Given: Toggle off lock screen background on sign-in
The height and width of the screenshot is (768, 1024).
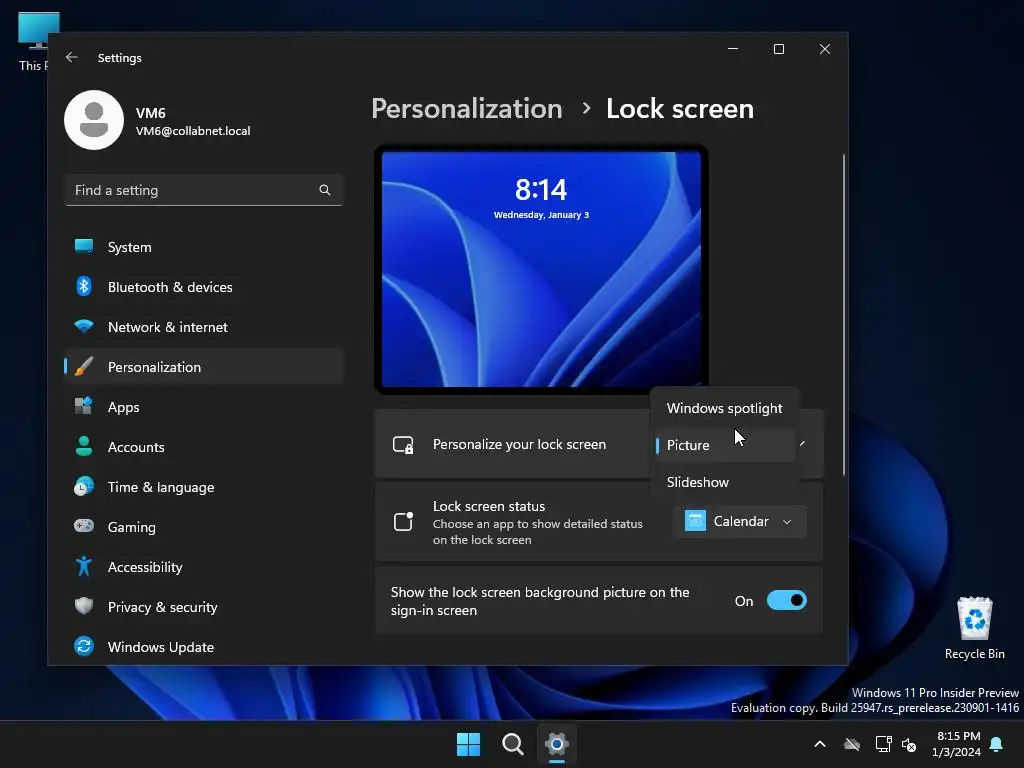Looking at the screenshot, I should 787,600.
